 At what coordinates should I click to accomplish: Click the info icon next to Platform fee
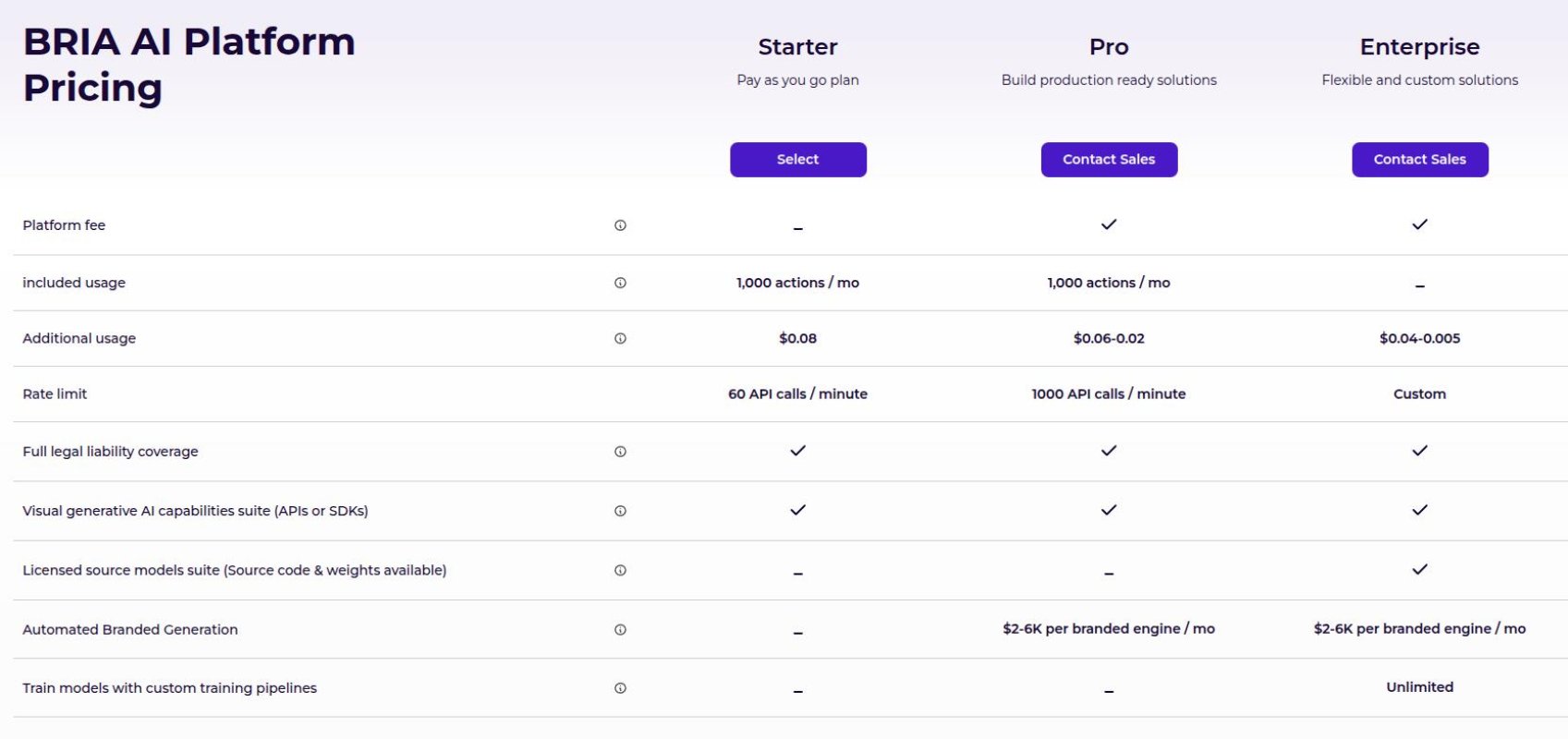click(x=620, y=224)
